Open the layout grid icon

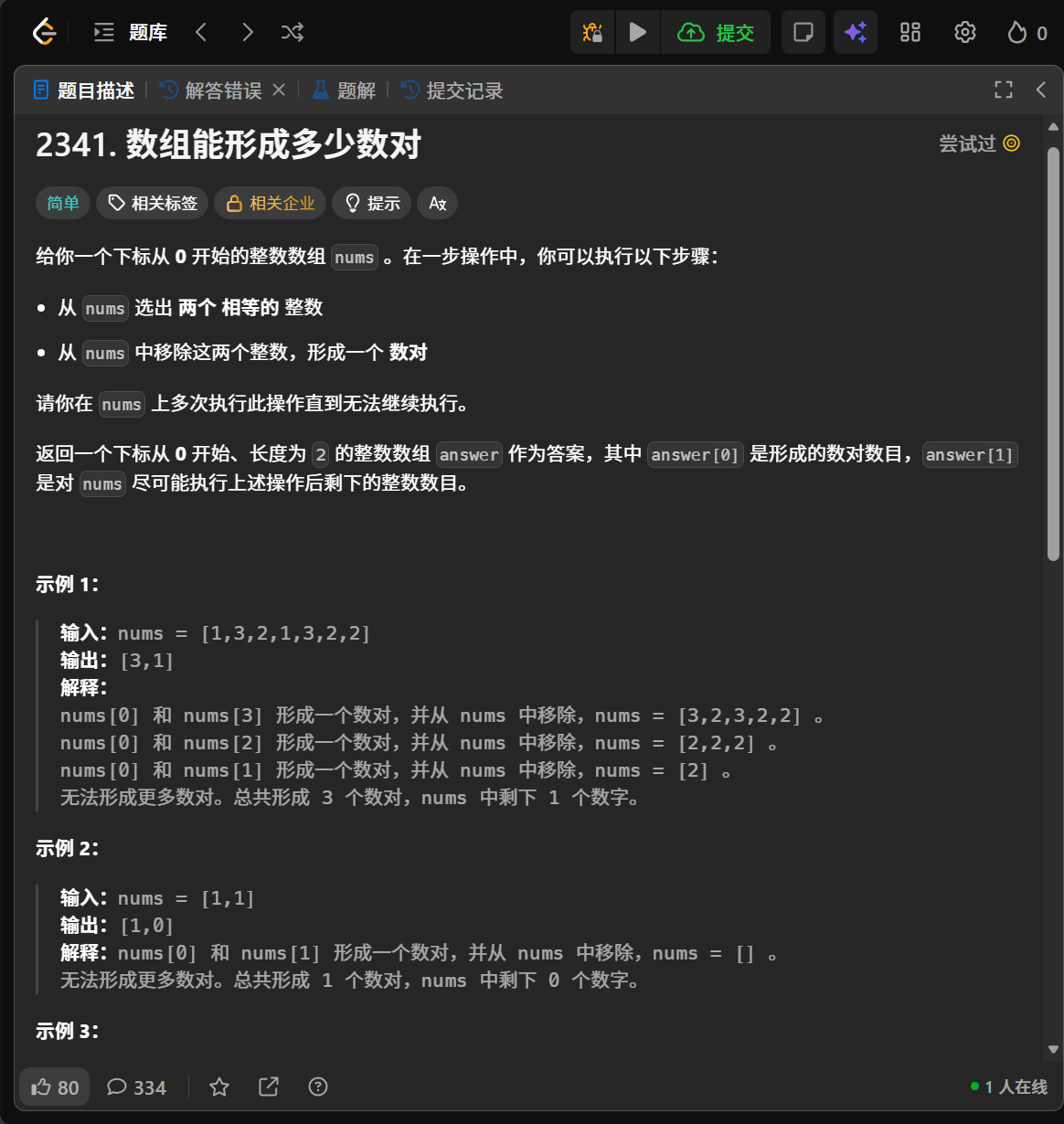coord(910,33)
